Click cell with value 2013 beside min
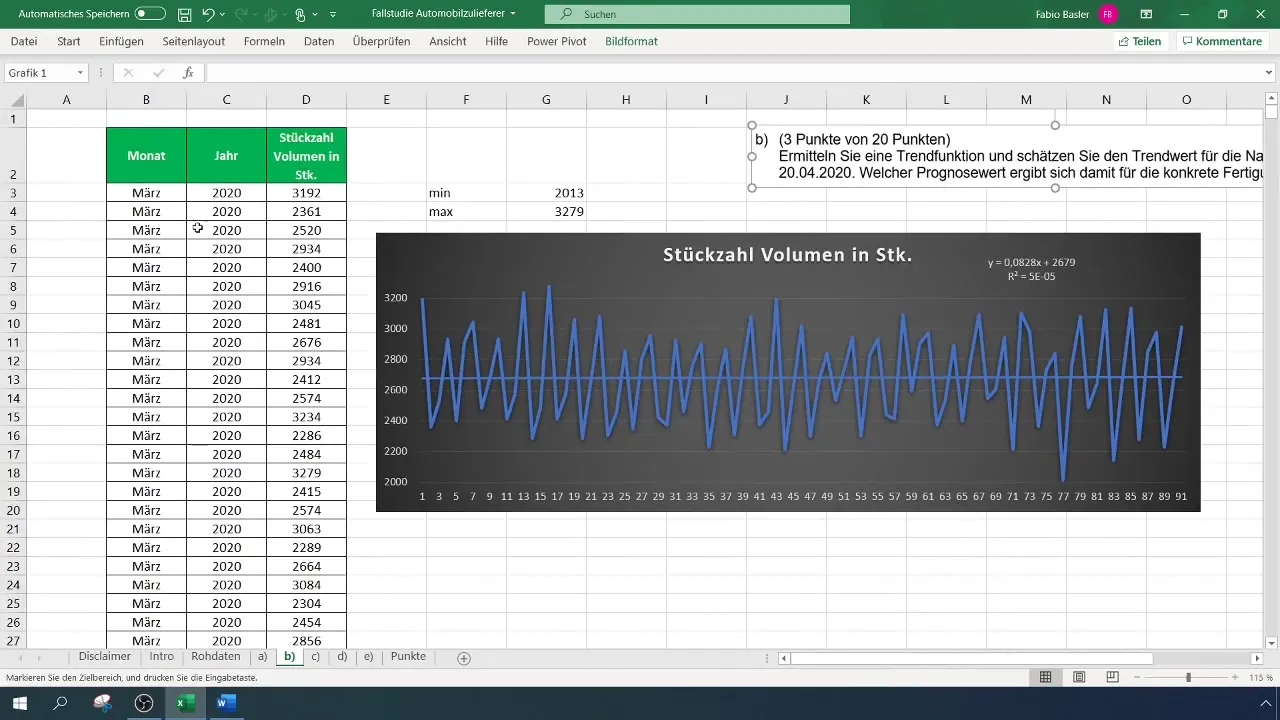This screenshot has height=720, width=1280. [x=546, y=193]
